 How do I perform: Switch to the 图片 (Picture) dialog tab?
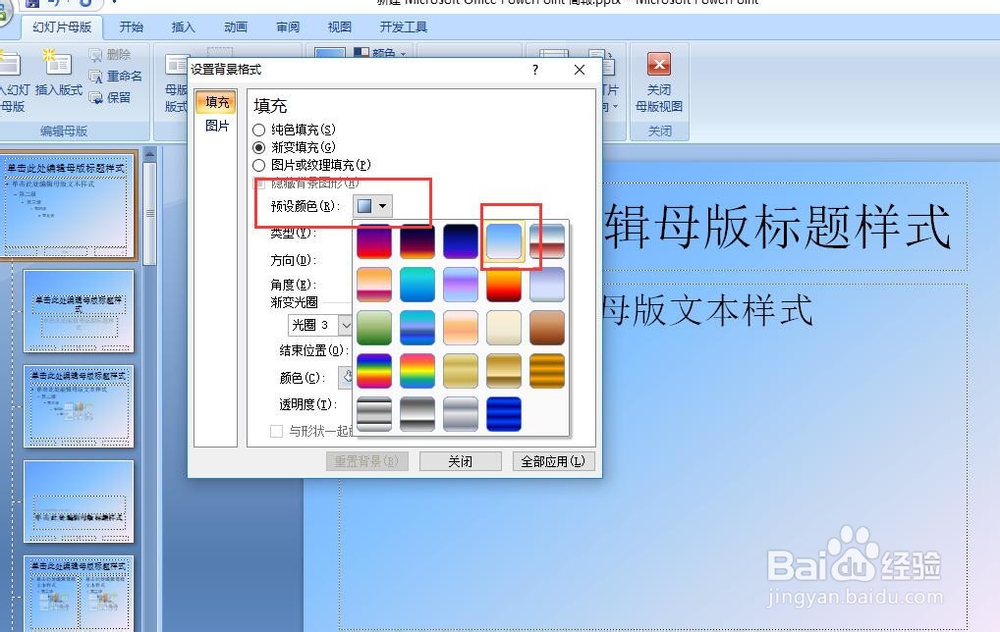coord(217,127)
